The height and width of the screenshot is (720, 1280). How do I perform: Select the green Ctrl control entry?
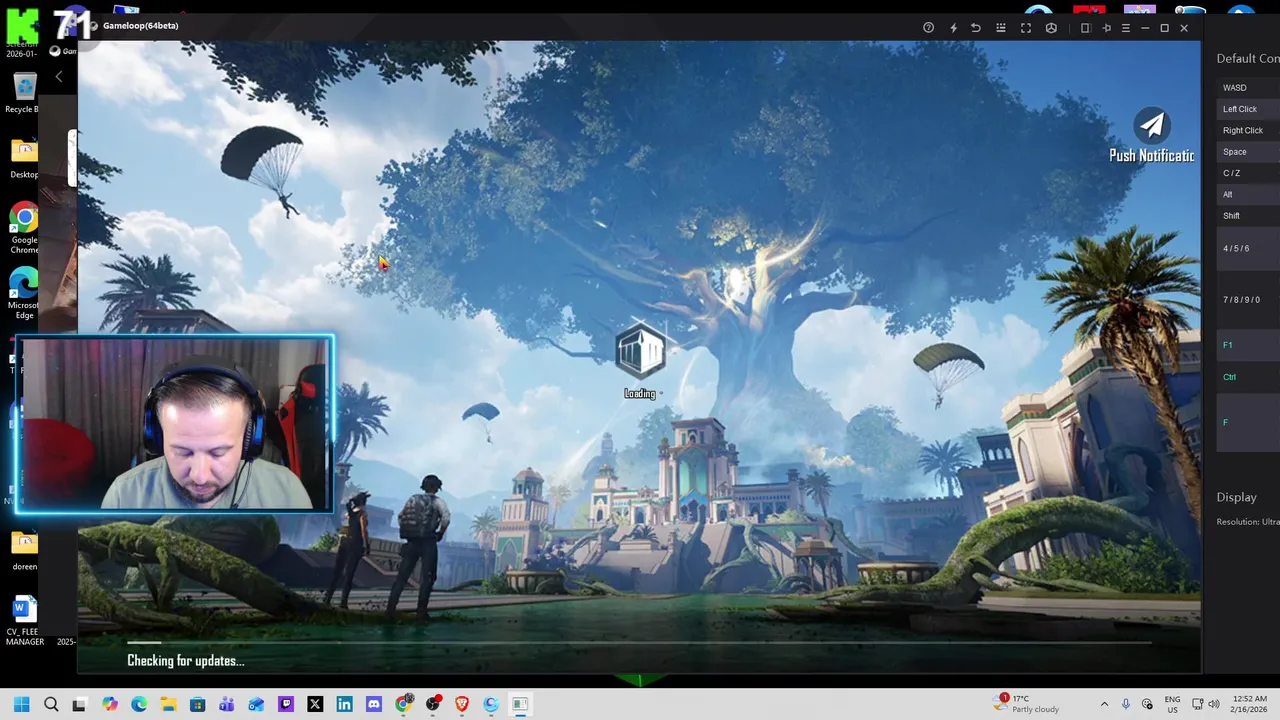click(1248, 377)
